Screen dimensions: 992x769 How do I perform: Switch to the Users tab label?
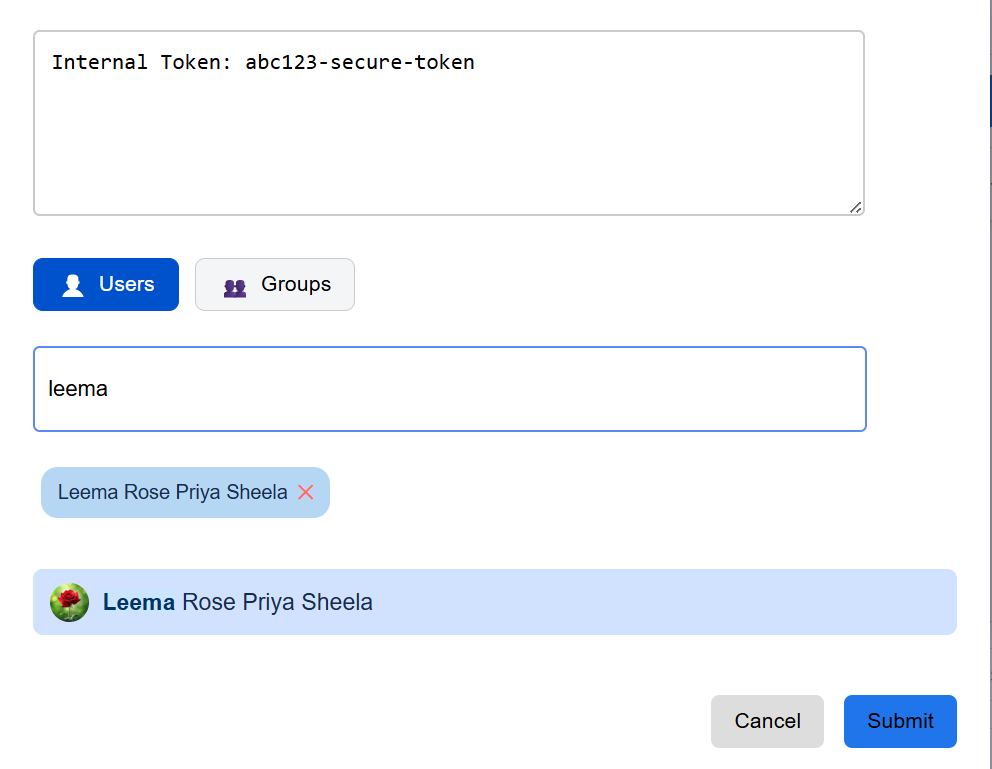pyautogui.click(x=126, y=284)
